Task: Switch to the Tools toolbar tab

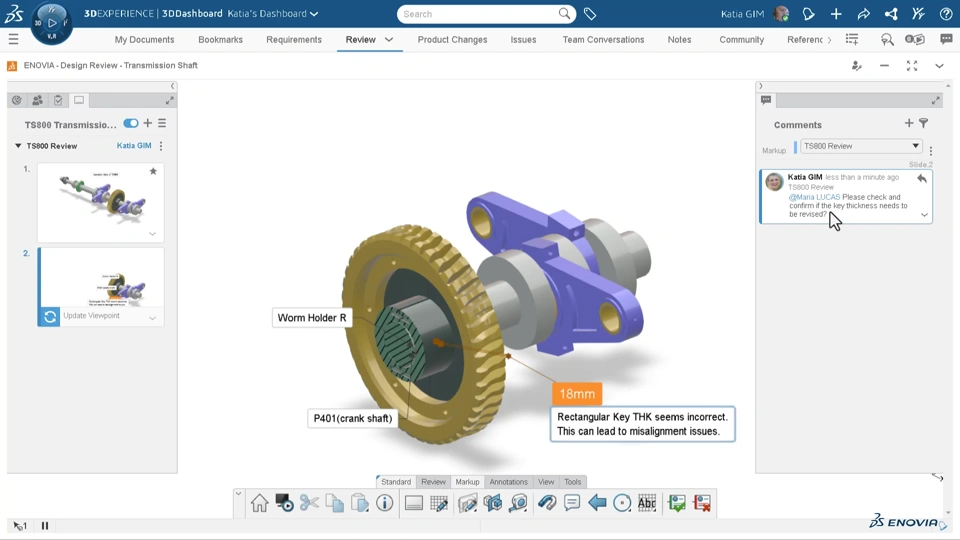Action: pyautogui.click(x=572, y=482)
